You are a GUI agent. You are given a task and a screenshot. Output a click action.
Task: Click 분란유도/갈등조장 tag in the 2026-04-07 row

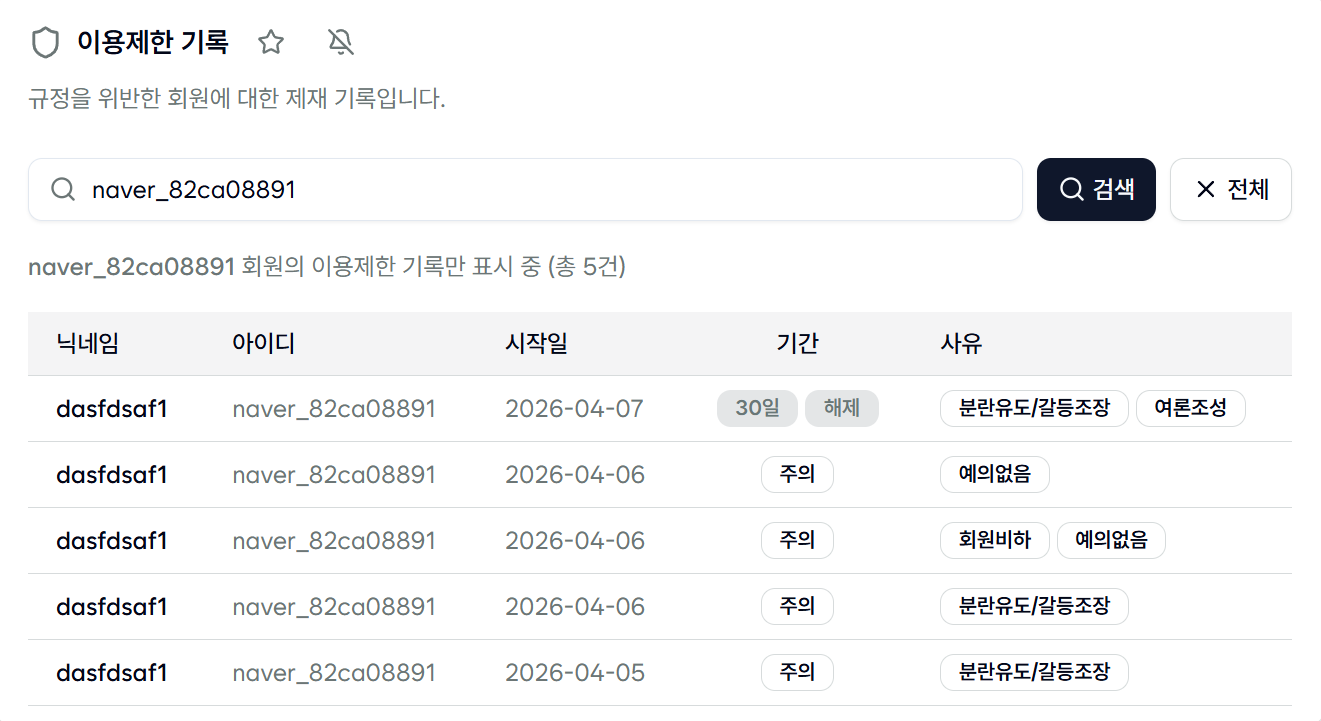(1034, 408)
